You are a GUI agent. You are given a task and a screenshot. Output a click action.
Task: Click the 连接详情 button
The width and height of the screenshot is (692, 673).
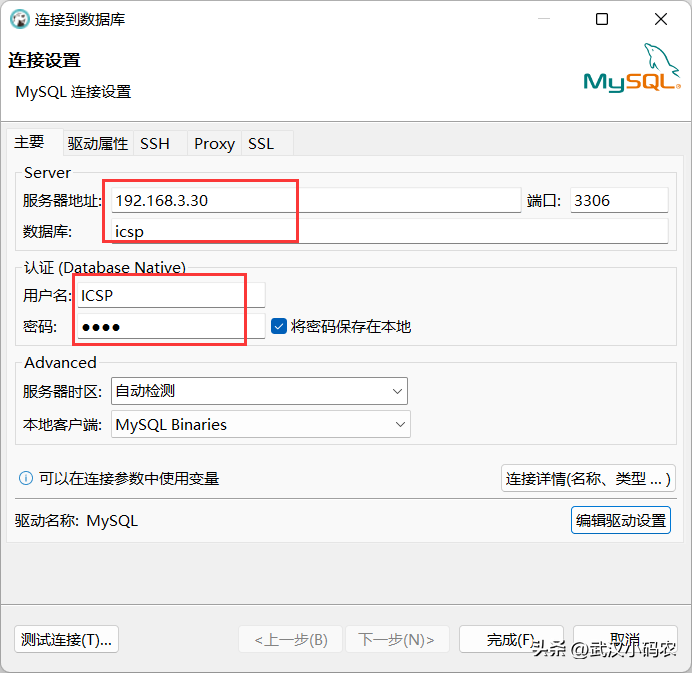coord(587,478)
